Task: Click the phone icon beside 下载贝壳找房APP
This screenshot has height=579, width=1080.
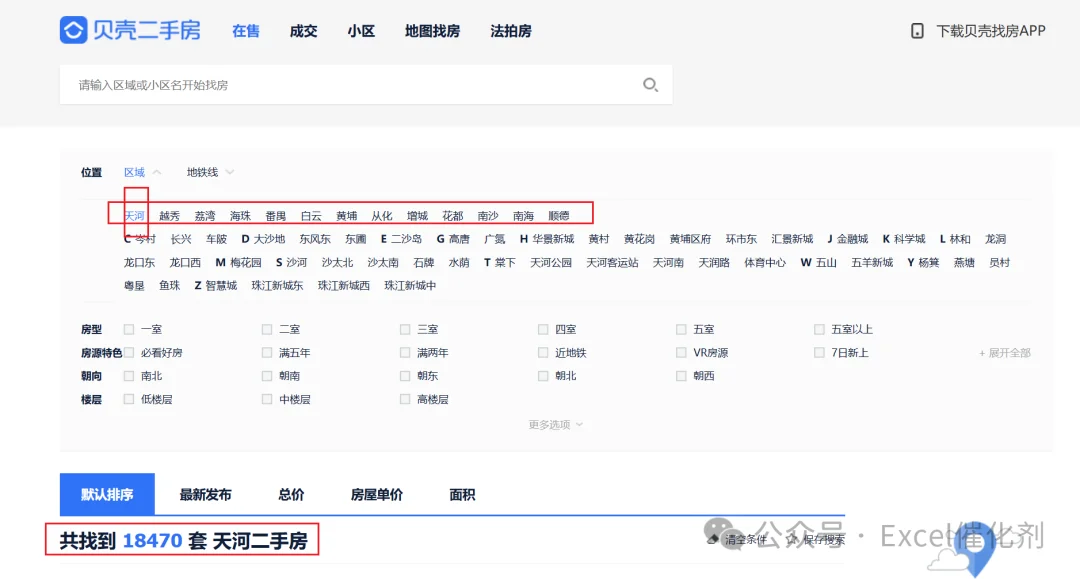Action: coord(917,31)
